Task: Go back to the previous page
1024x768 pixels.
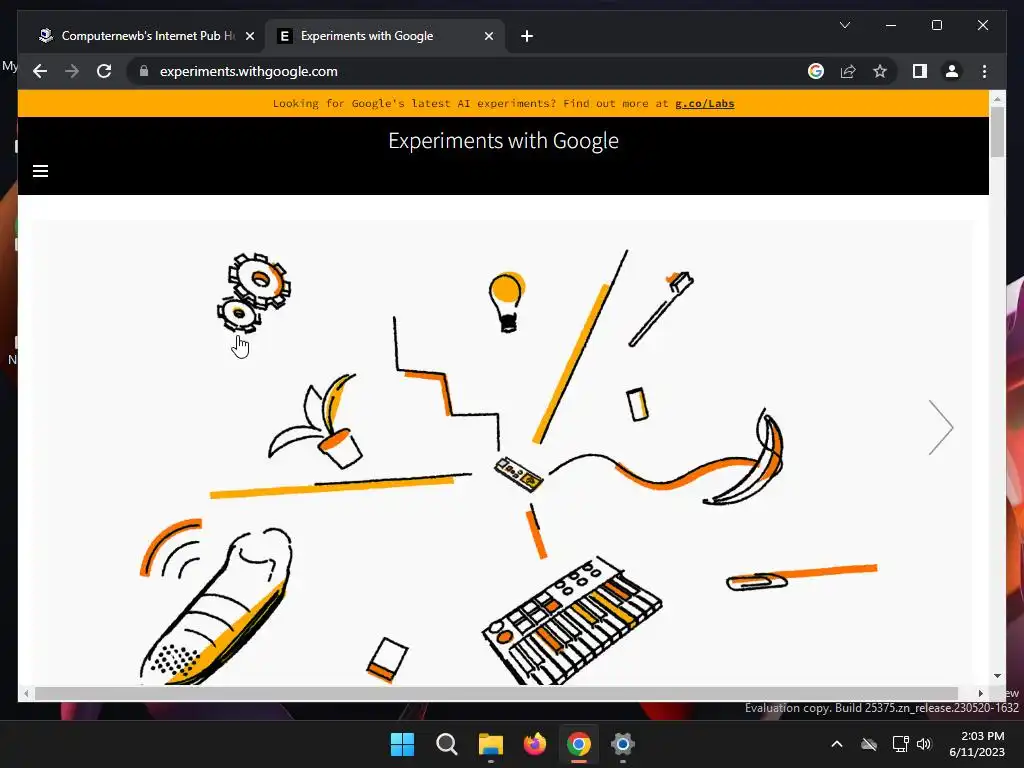Action: [x=40, y=71]
